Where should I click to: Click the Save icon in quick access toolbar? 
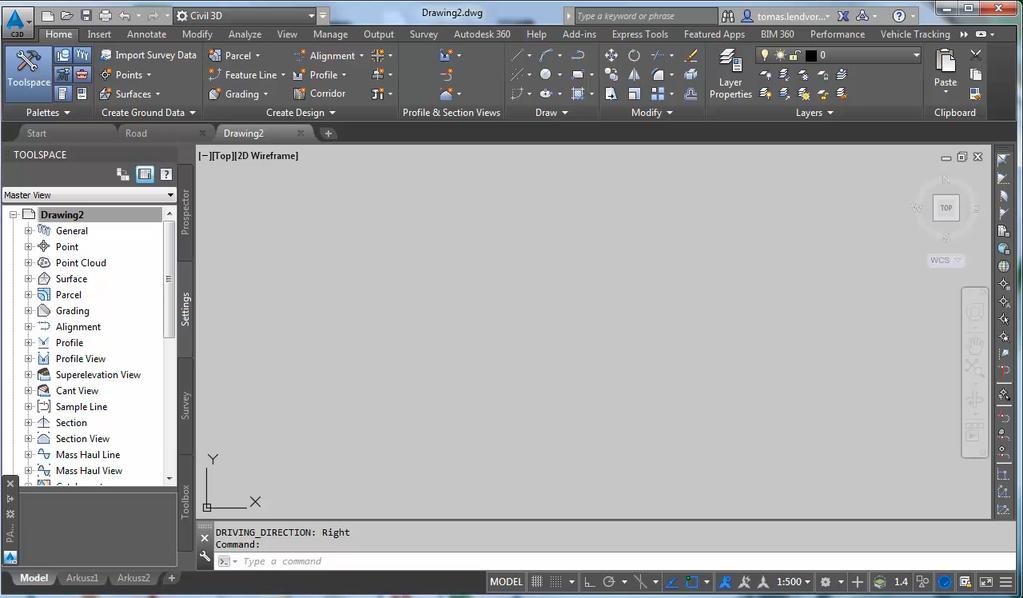[85, 16]
